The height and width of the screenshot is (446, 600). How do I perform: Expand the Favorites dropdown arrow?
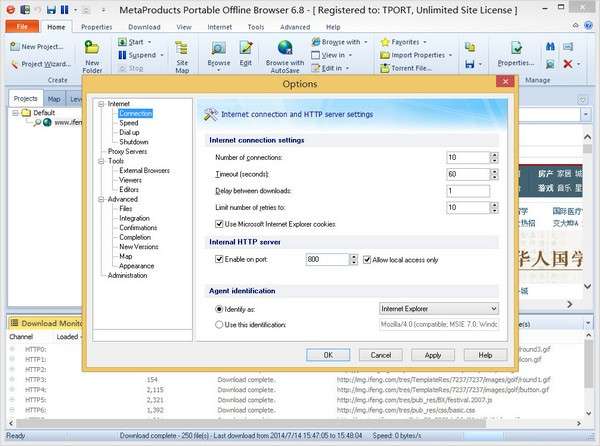click(x=425, y=42)
